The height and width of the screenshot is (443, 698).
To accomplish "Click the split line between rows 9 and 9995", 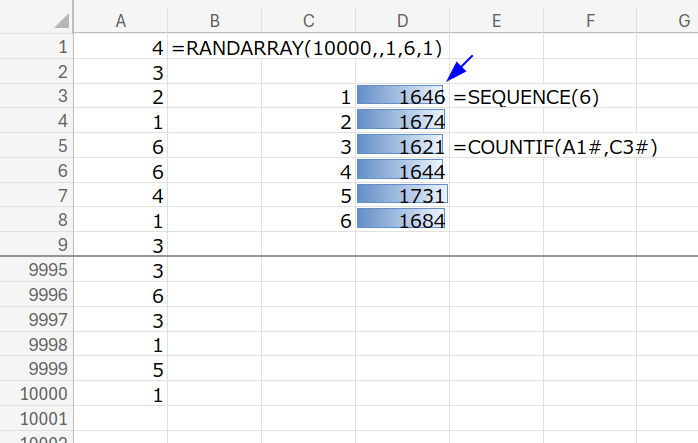I will coord(349,257).
